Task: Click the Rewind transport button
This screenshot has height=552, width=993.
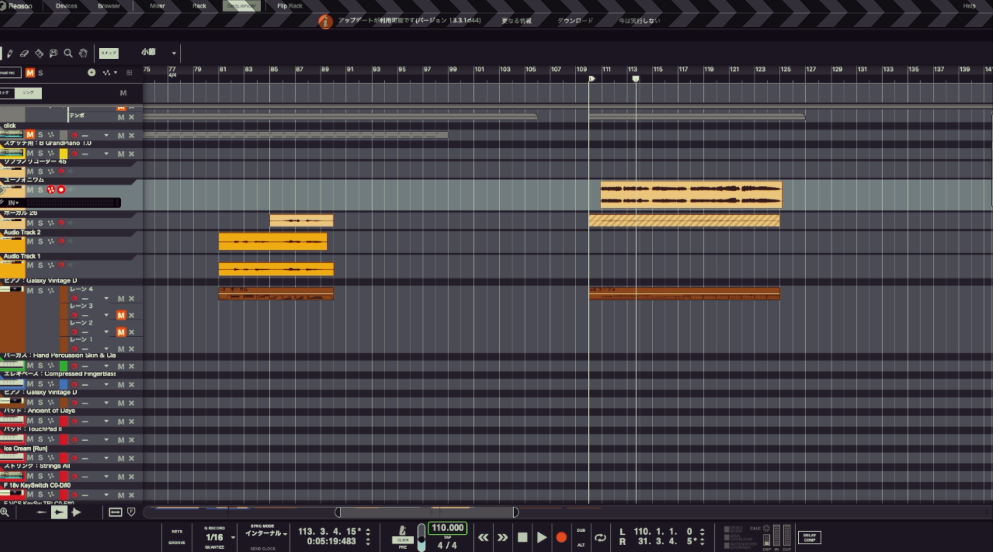Action: [x=484, y=538]
